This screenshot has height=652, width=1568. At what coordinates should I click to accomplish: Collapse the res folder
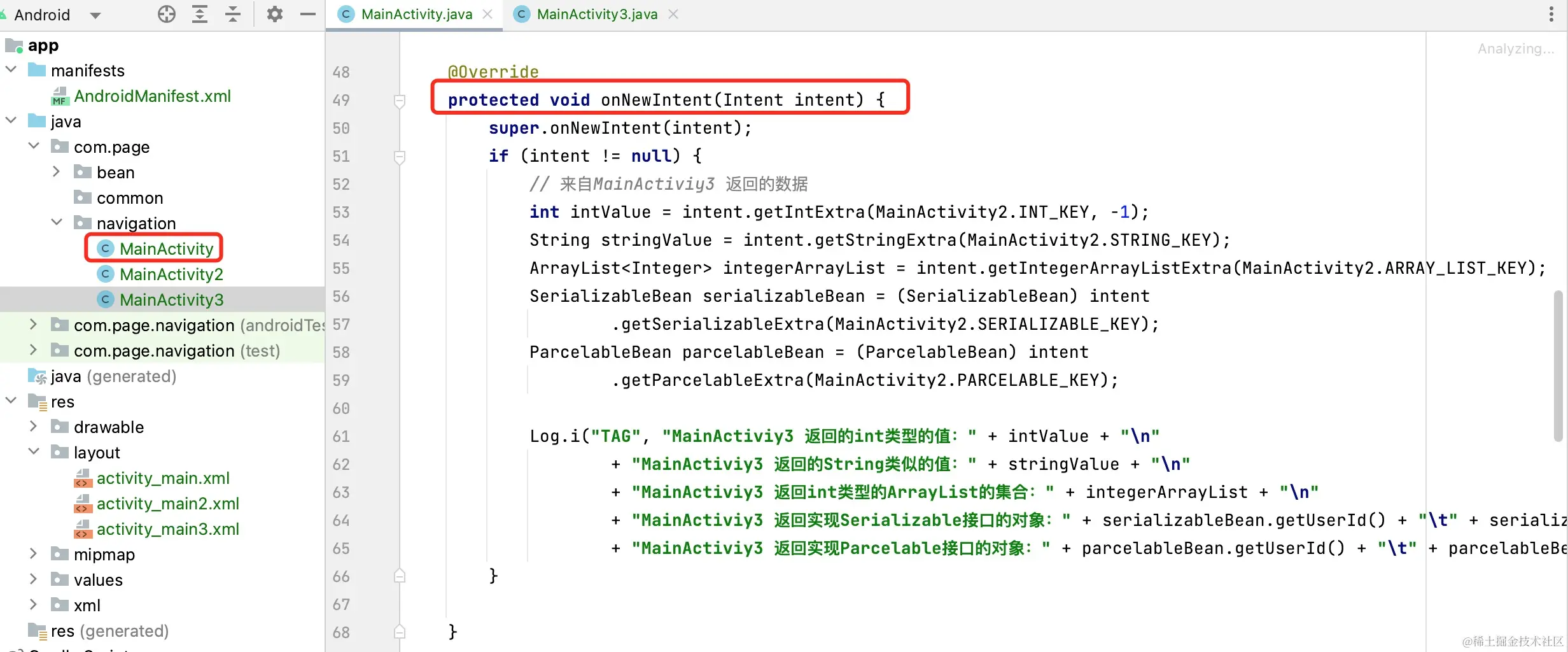click(11, 400)
